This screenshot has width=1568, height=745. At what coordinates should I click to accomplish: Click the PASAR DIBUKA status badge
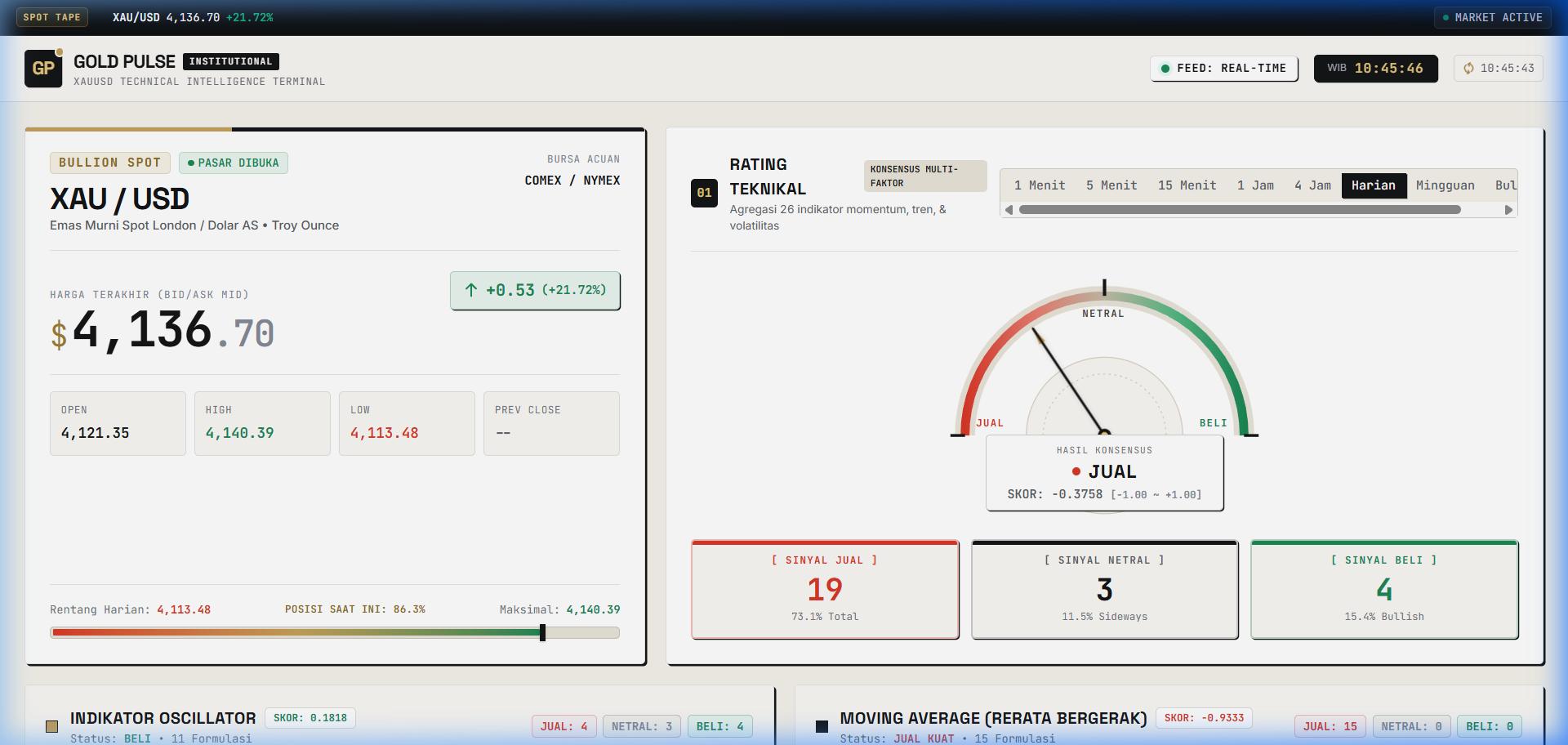tap(234, 163)
